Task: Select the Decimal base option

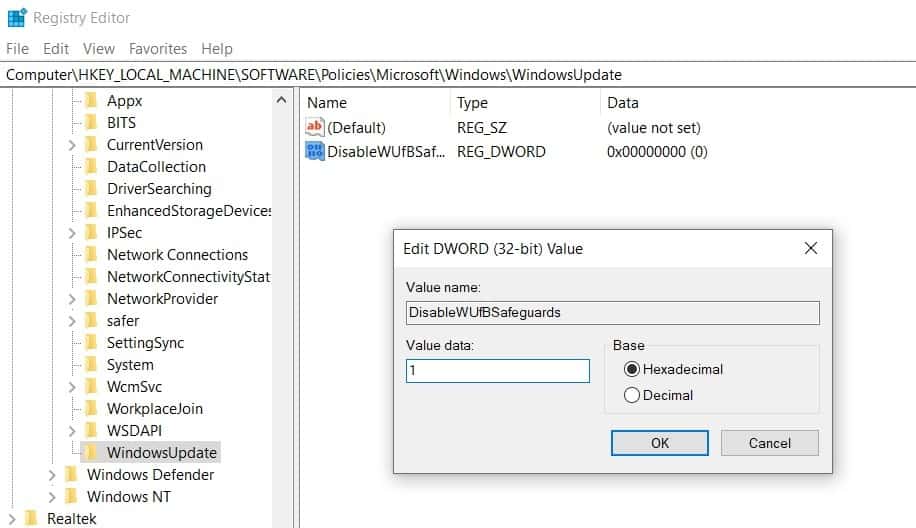Action: pyautogui.click(x=631, y=395)
